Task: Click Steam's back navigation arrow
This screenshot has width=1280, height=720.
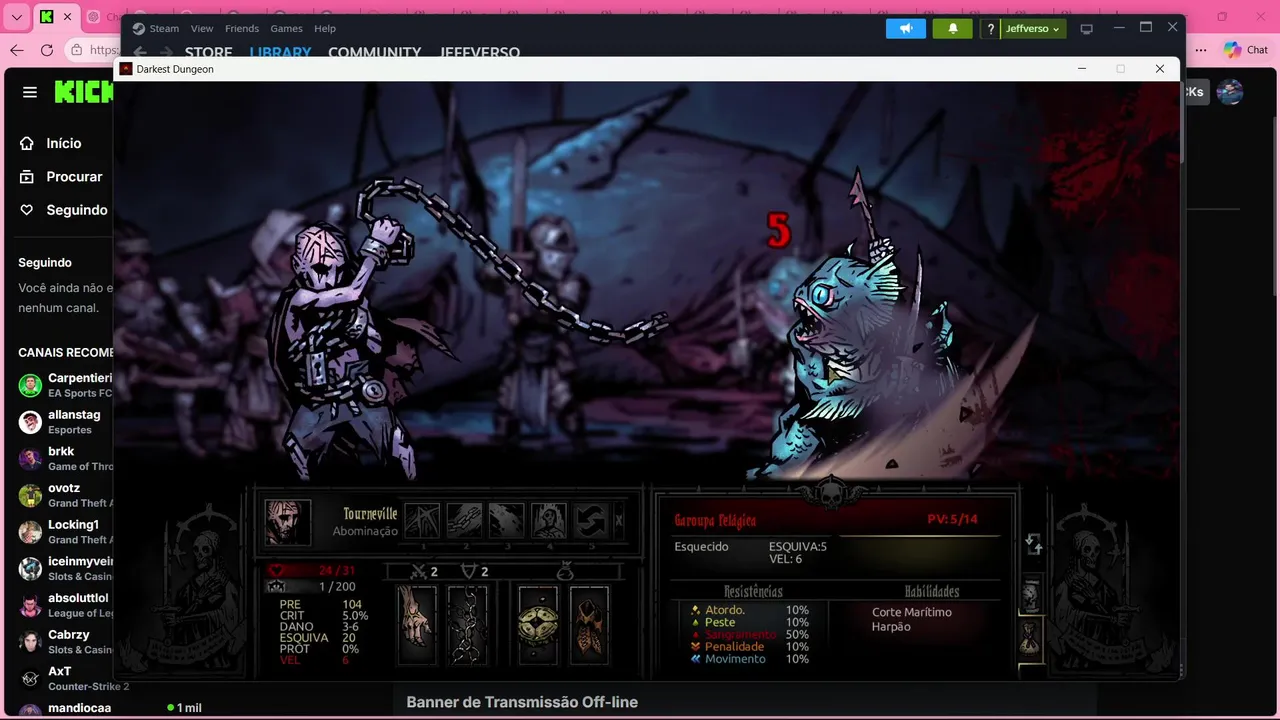Action: [x=141, y=53]
